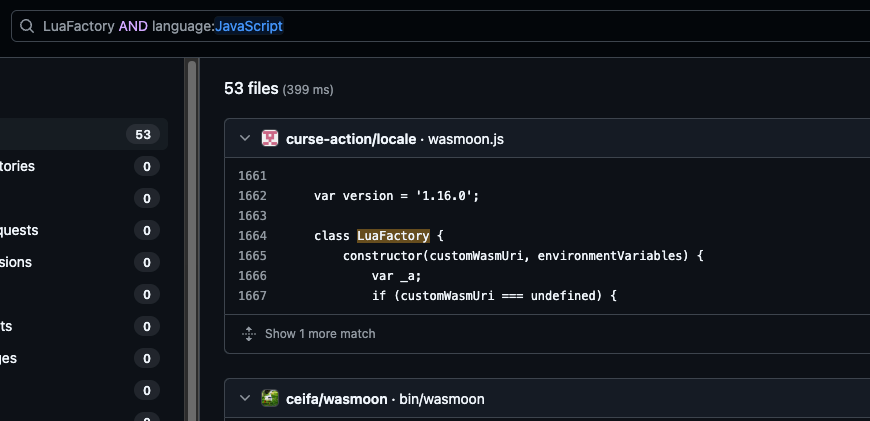
Task: Open the bin/wasmoon file link
Action: tap(441, 399)
